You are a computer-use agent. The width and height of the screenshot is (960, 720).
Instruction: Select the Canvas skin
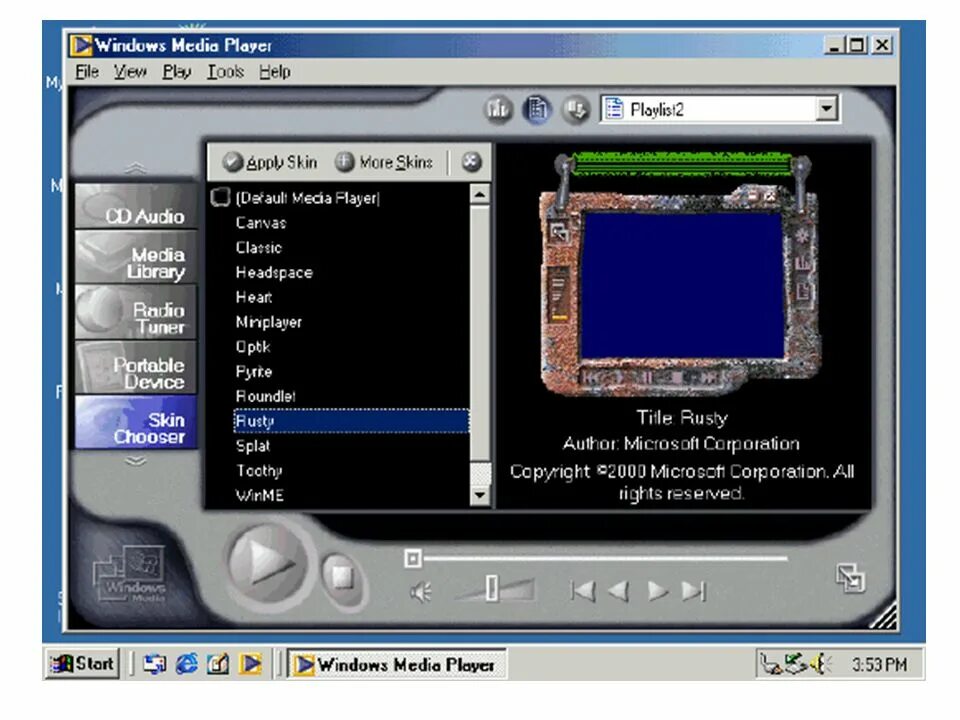tap(261, 223)
